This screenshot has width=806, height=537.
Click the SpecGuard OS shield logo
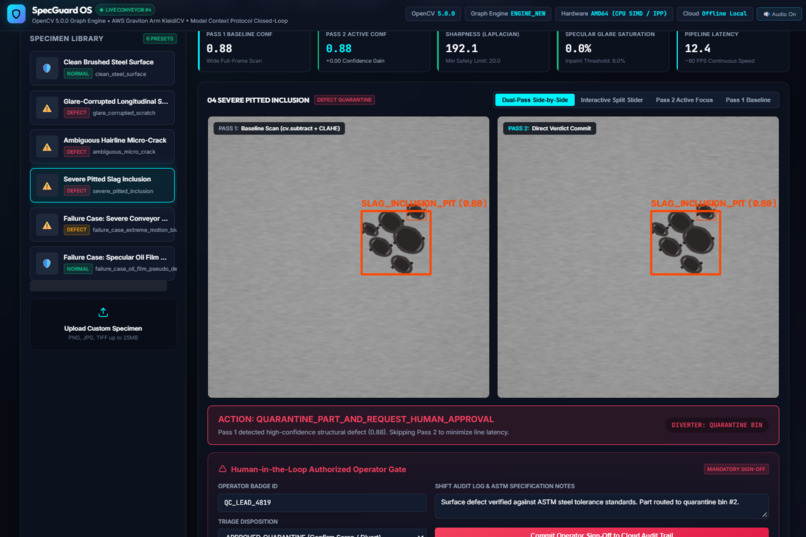tap(16, 13)
